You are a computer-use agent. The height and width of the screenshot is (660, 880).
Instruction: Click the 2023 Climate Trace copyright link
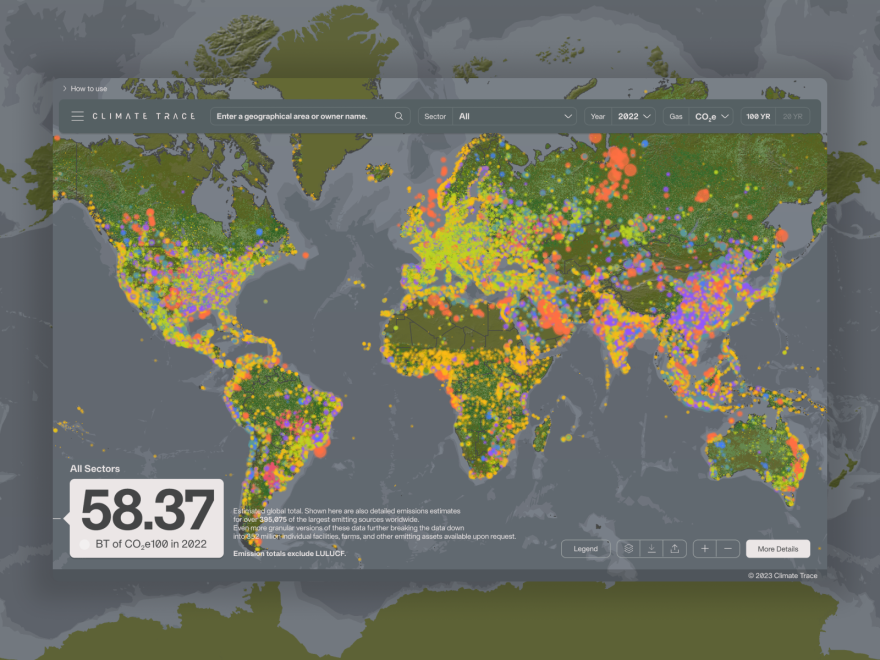coord(783,575)
